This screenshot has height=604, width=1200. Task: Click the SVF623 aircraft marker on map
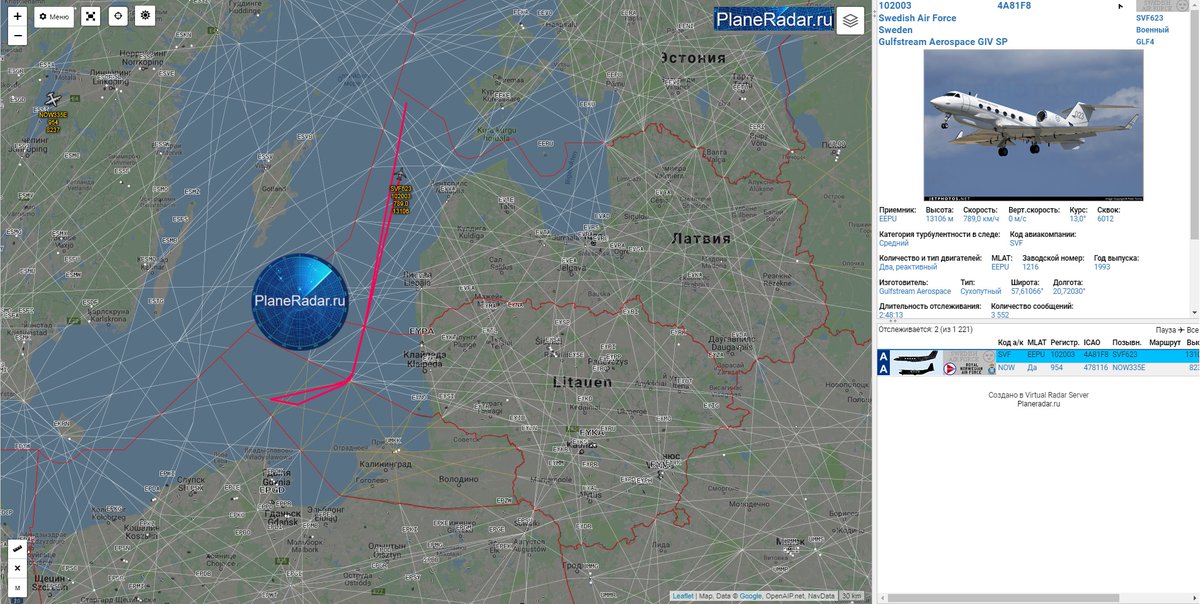(x=399, y=175)
